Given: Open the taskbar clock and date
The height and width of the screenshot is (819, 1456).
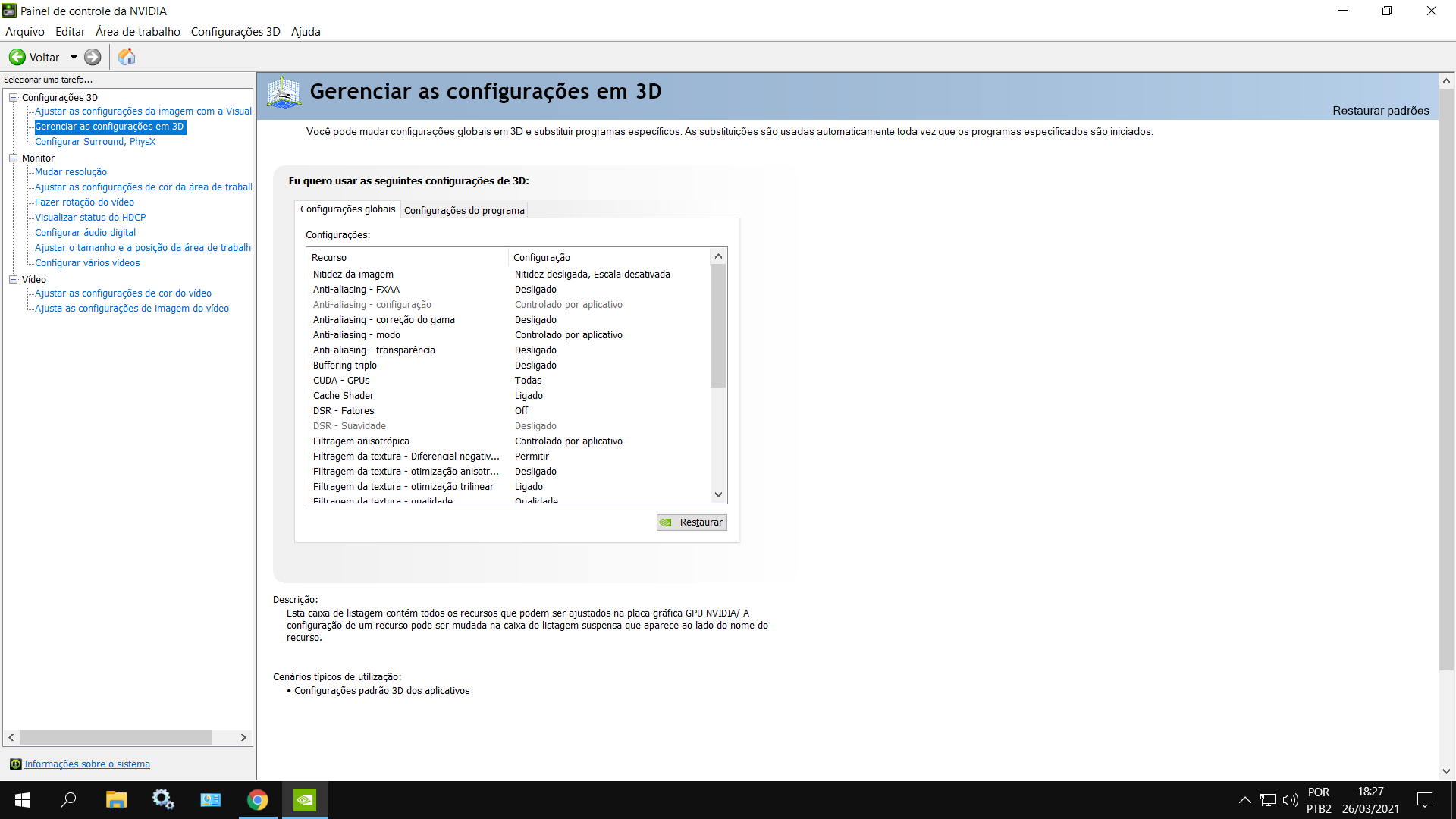Looking at the screenshot, I should (1370, 800).
